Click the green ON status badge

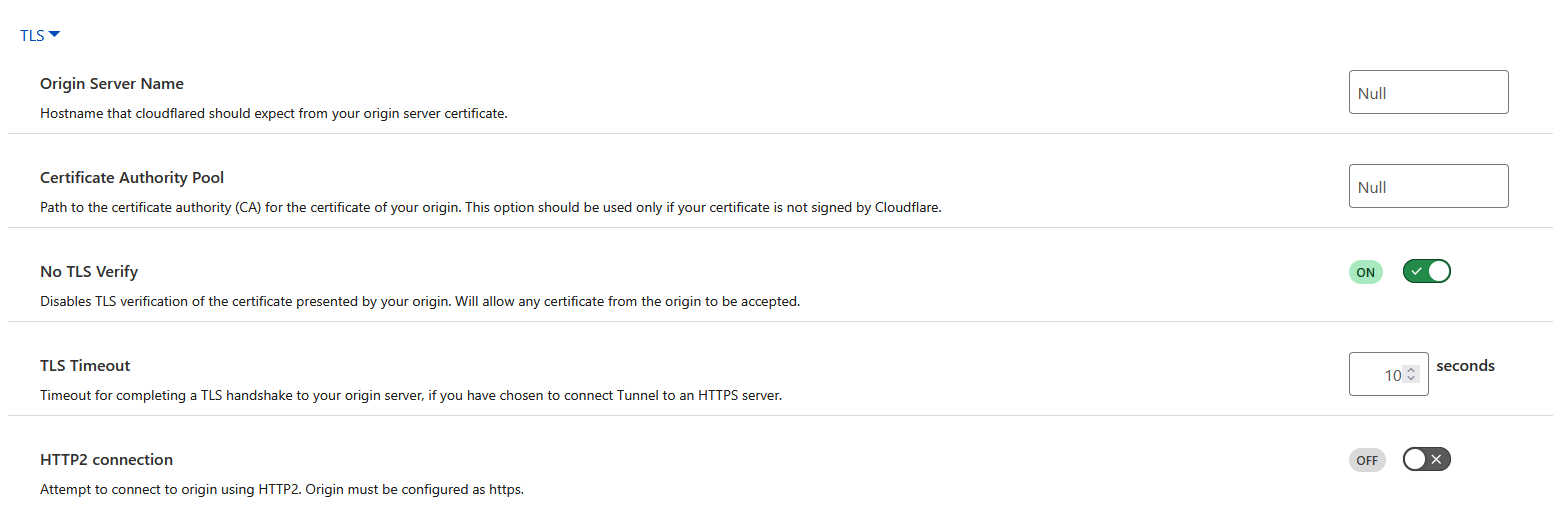[1365, 272]
